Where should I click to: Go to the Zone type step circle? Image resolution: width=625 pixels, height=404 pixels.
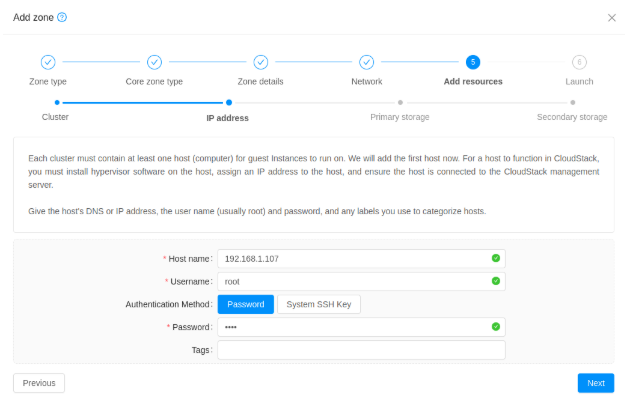click(x=48, y=62)
